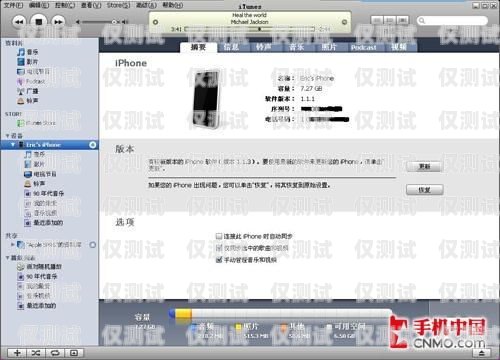Click the capacity usage bar
This screenshot has height=360, width=500.
[280, 314]
